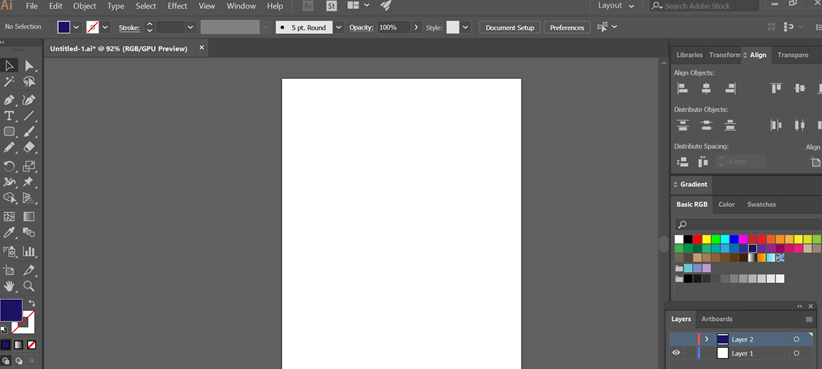Screen dimensions: 822x369
Task: Select the Hand tool
Action: (9, 286)
